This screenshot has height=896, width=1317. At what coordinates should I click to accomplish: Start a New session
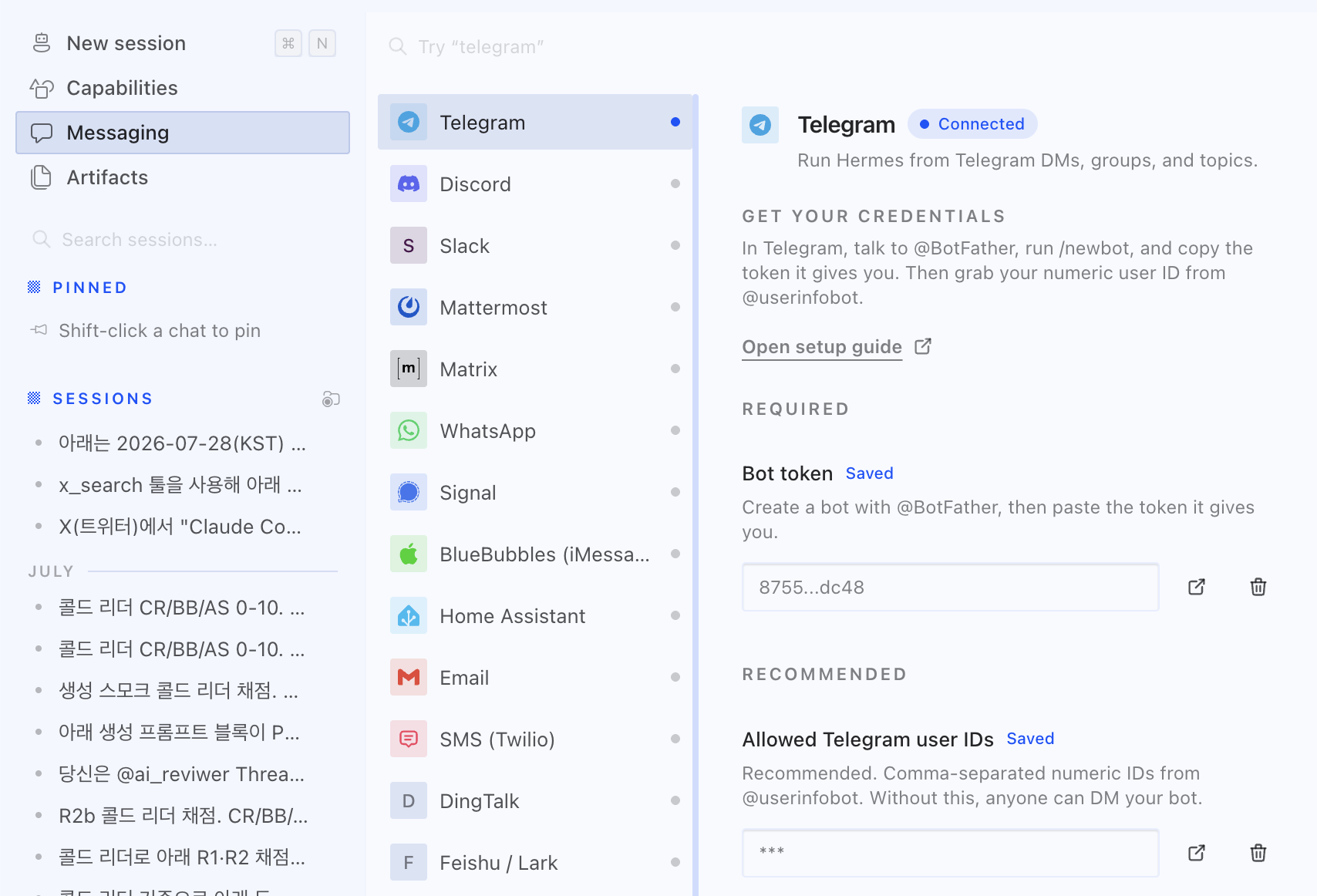click(183, 43)
